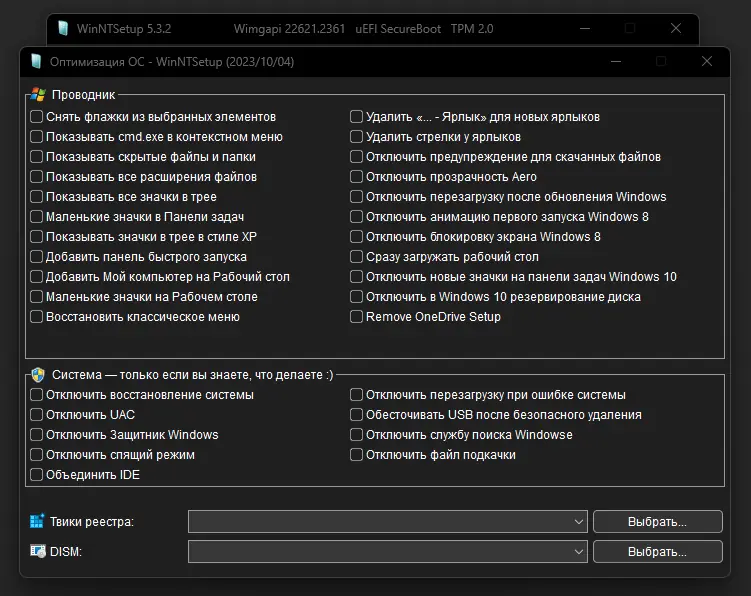
Task: Check Отключить новые значки на панели задач Windows 10
Action: [356, 276]
